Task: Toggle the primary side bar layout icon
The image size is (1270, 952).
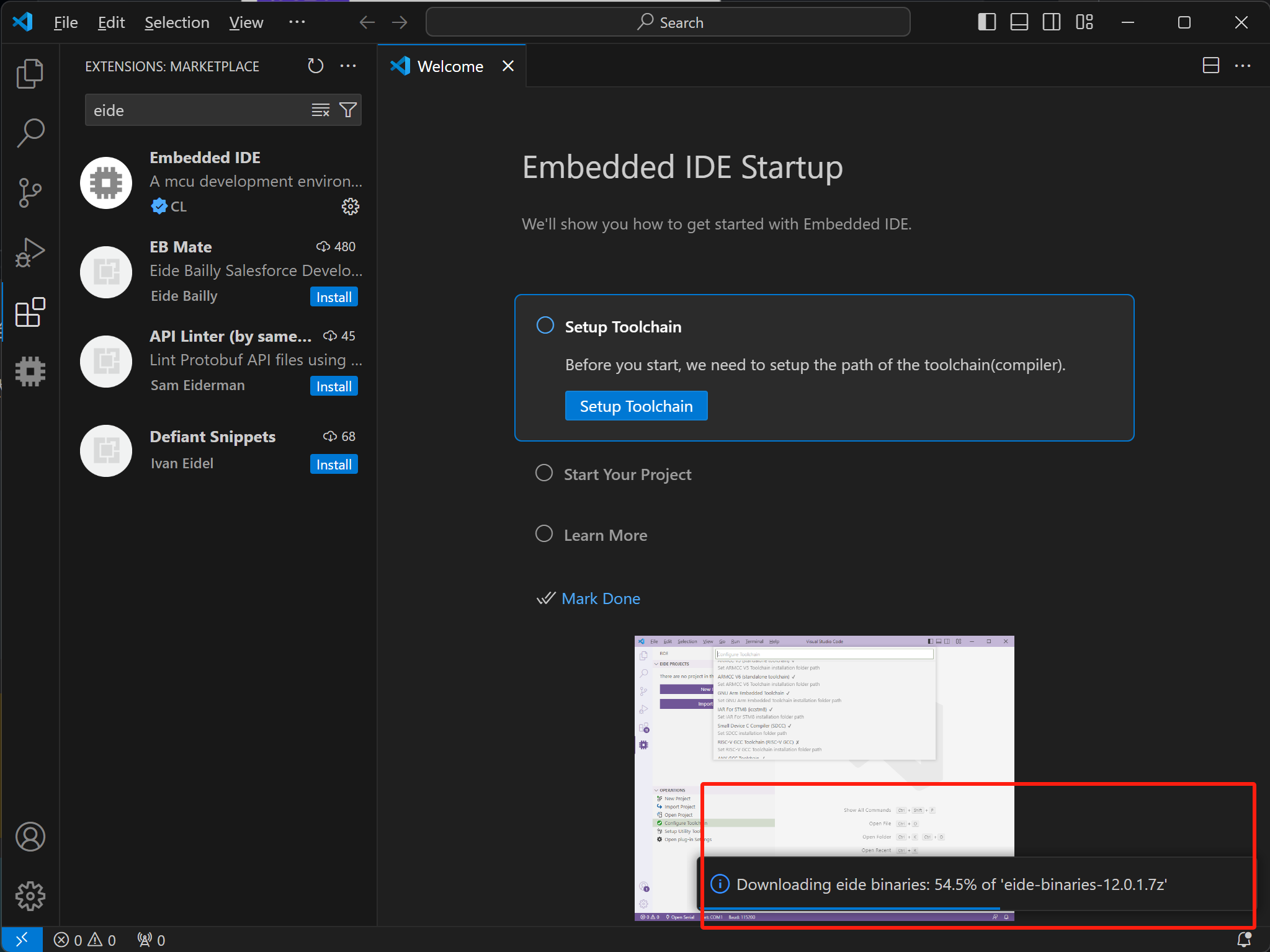Action: tap(986, 22)
